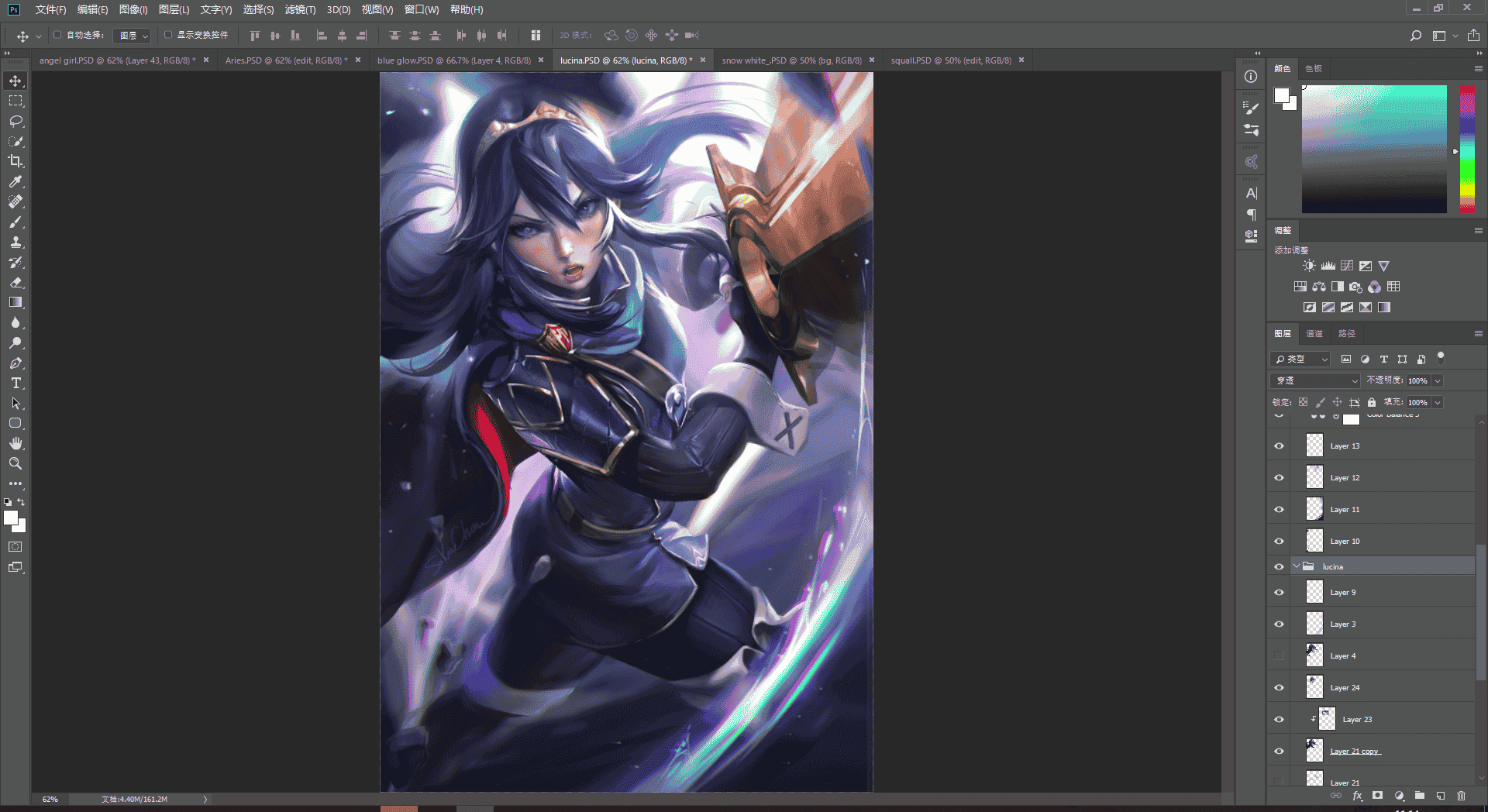The width and height of the screenshot is (1488, 812).
Task: Hide Layer 13 visibility eye
Action: (1279, 446)
